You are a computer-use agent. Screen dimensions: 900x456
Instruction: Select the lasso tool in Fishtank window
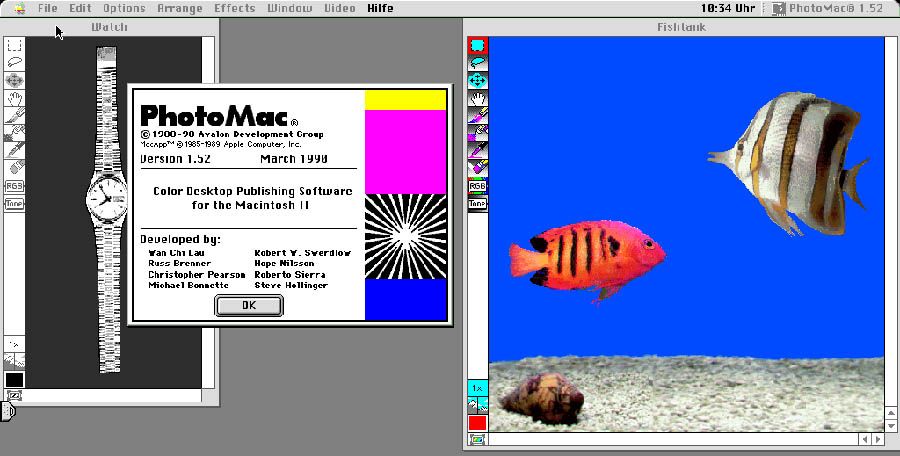click(x=478, y=63)
